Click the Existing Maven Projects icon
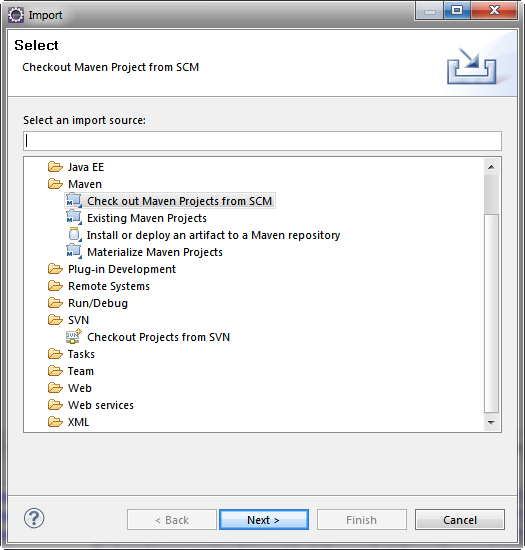The width and height of the screenshot is (525, 550). (x=74, y=217)
